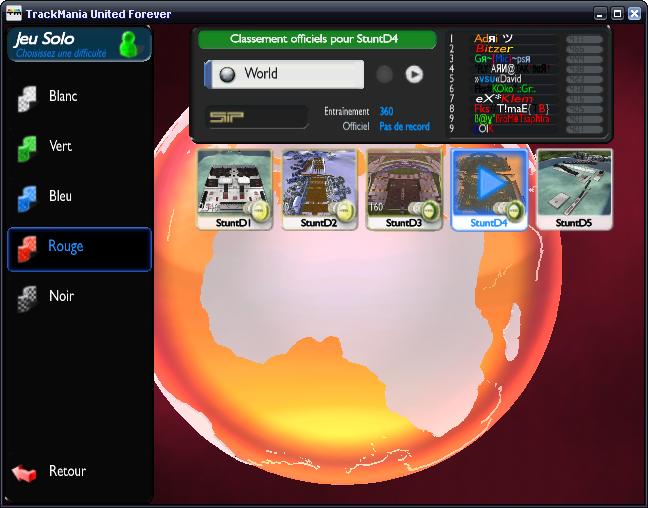Screen dimensions: 648x508
Task: Select top-ranked player in leaderboard
Action: (x=500, y=38)
